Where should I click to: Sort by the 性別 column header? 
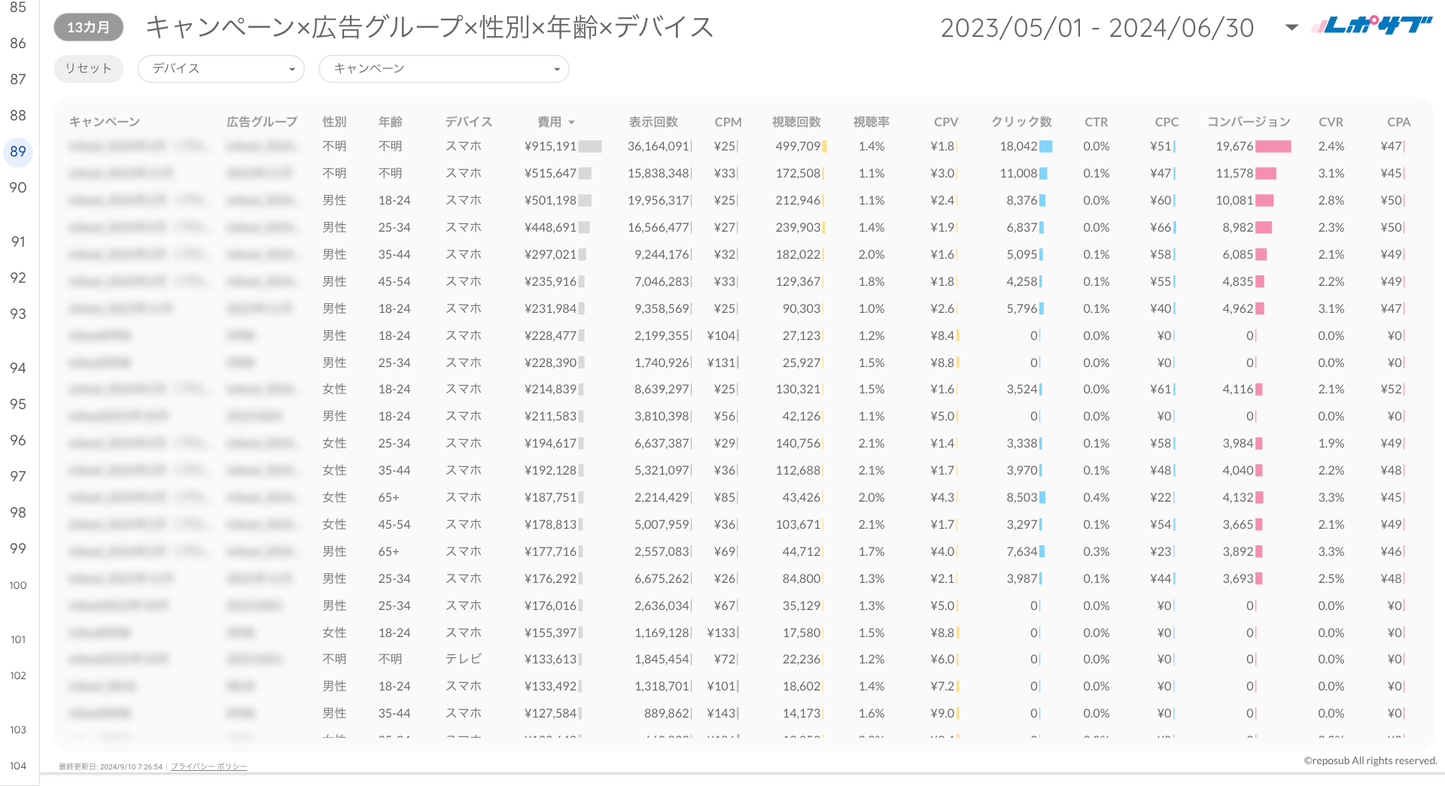tap(334, 122)
